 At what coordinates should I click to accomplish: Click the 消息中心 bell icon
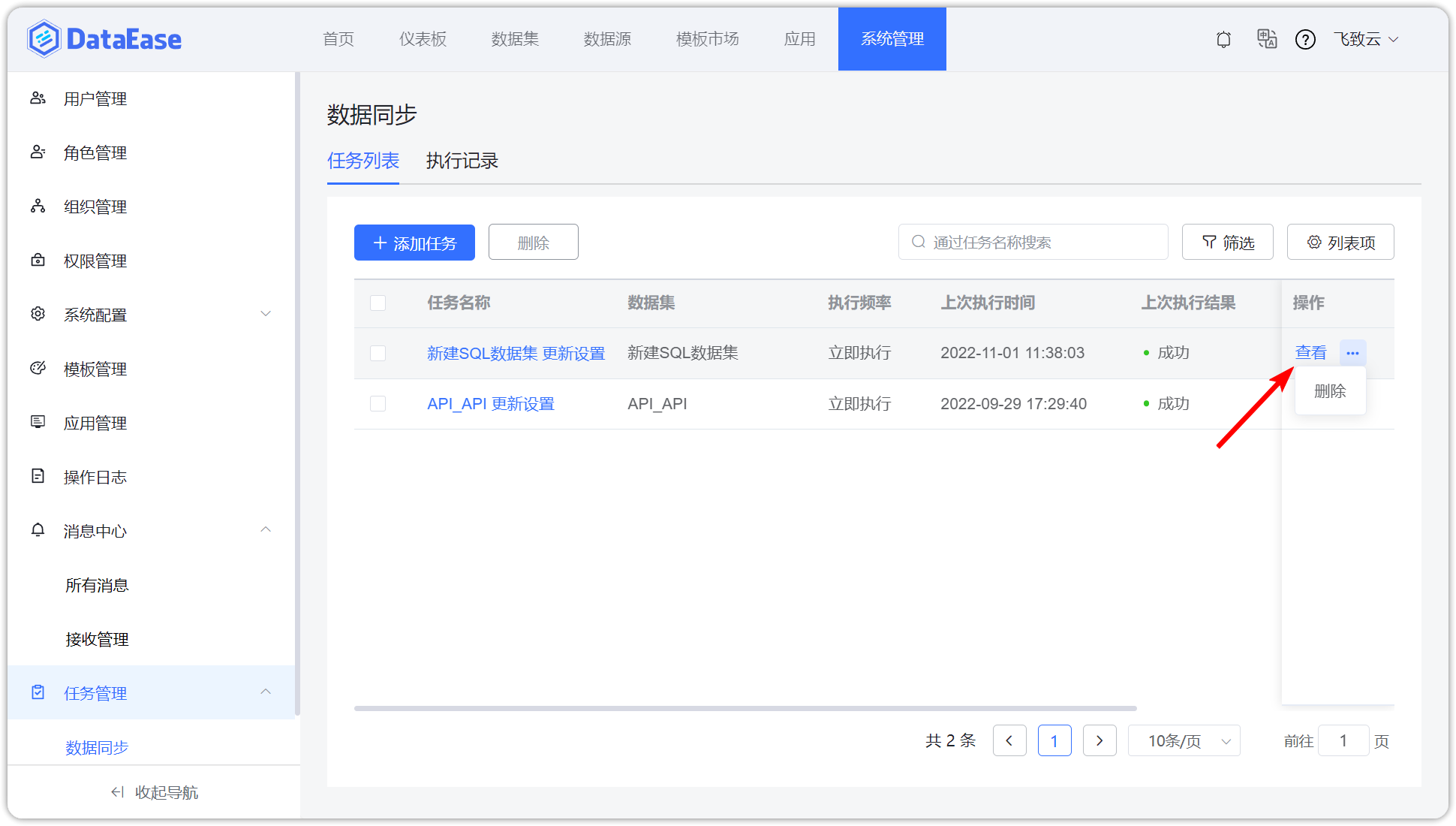pos(38,530)
